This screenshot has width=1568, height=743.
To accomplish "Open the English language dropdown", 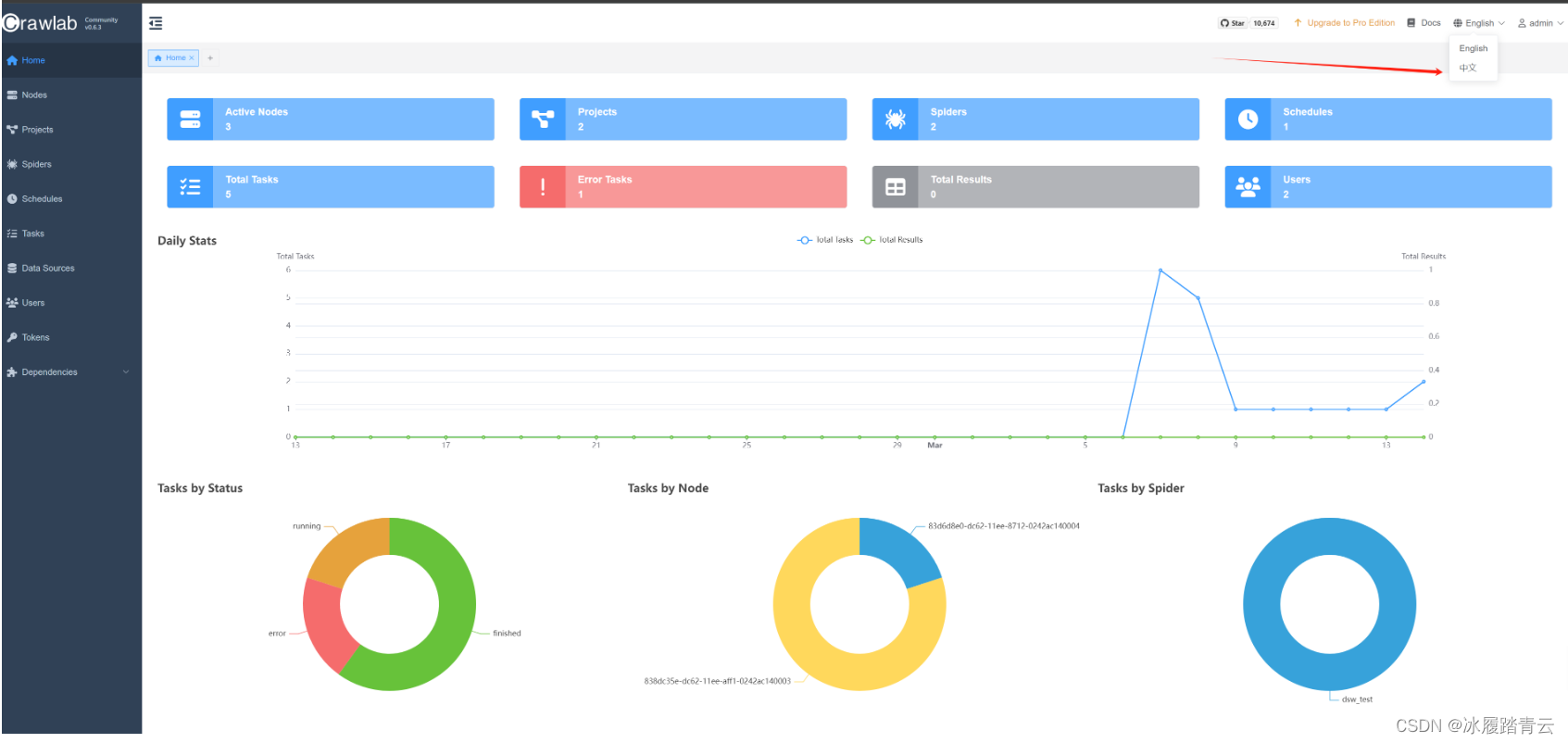I will (x=1479, y=23).
